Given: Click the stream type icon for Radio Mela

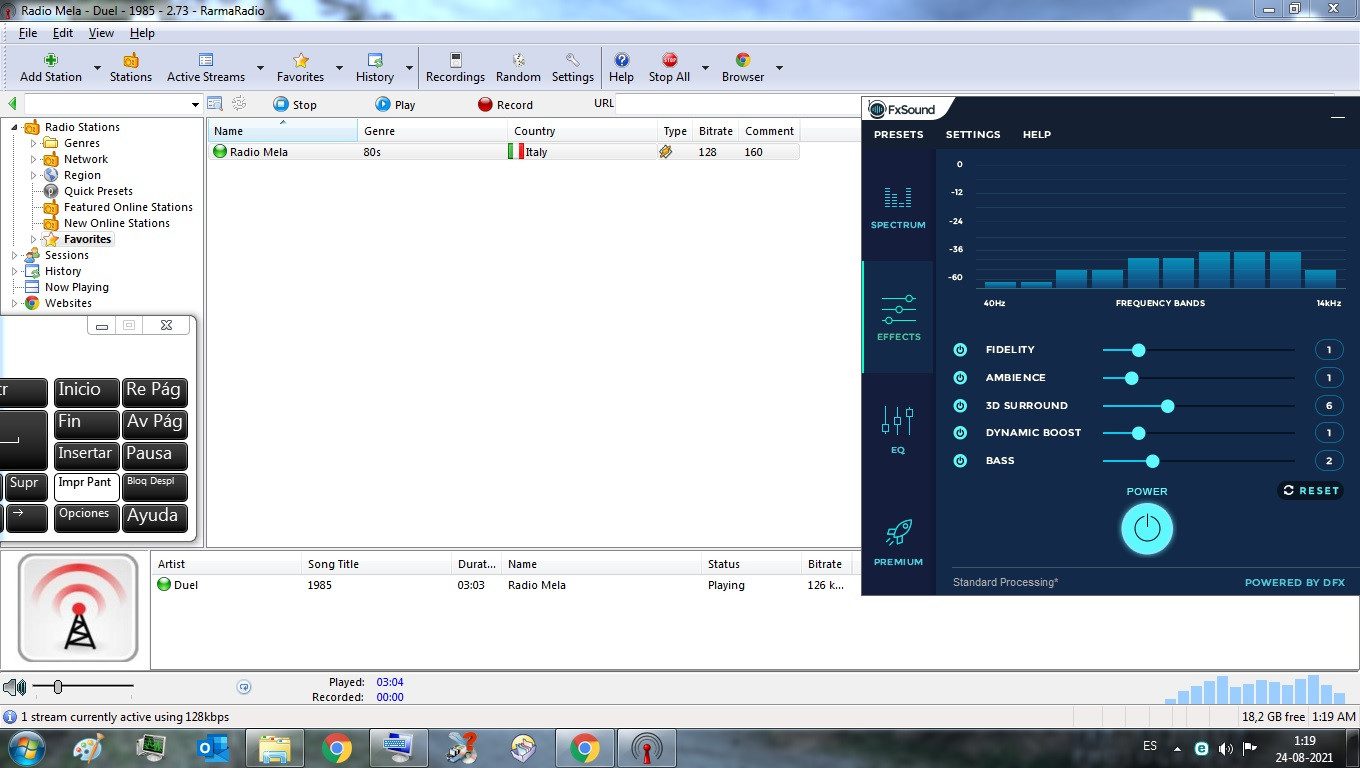Looking at the screenshot, I should 666,152.
